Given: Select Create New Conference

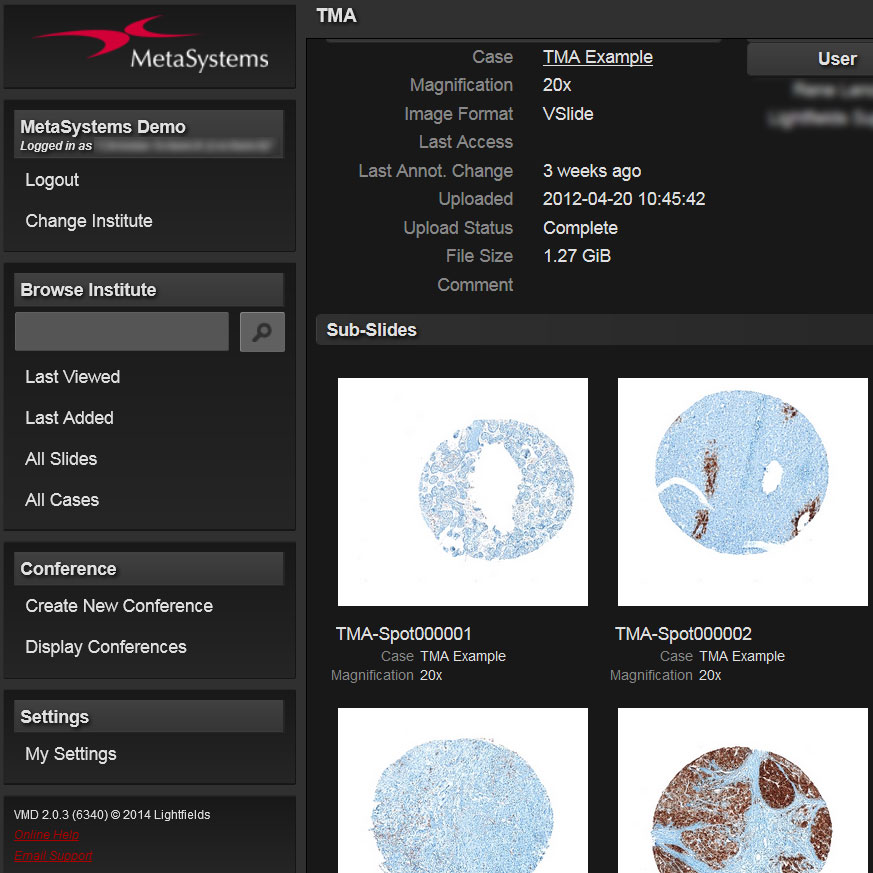Looking at the screenshot, I should (x=119, y=606).
